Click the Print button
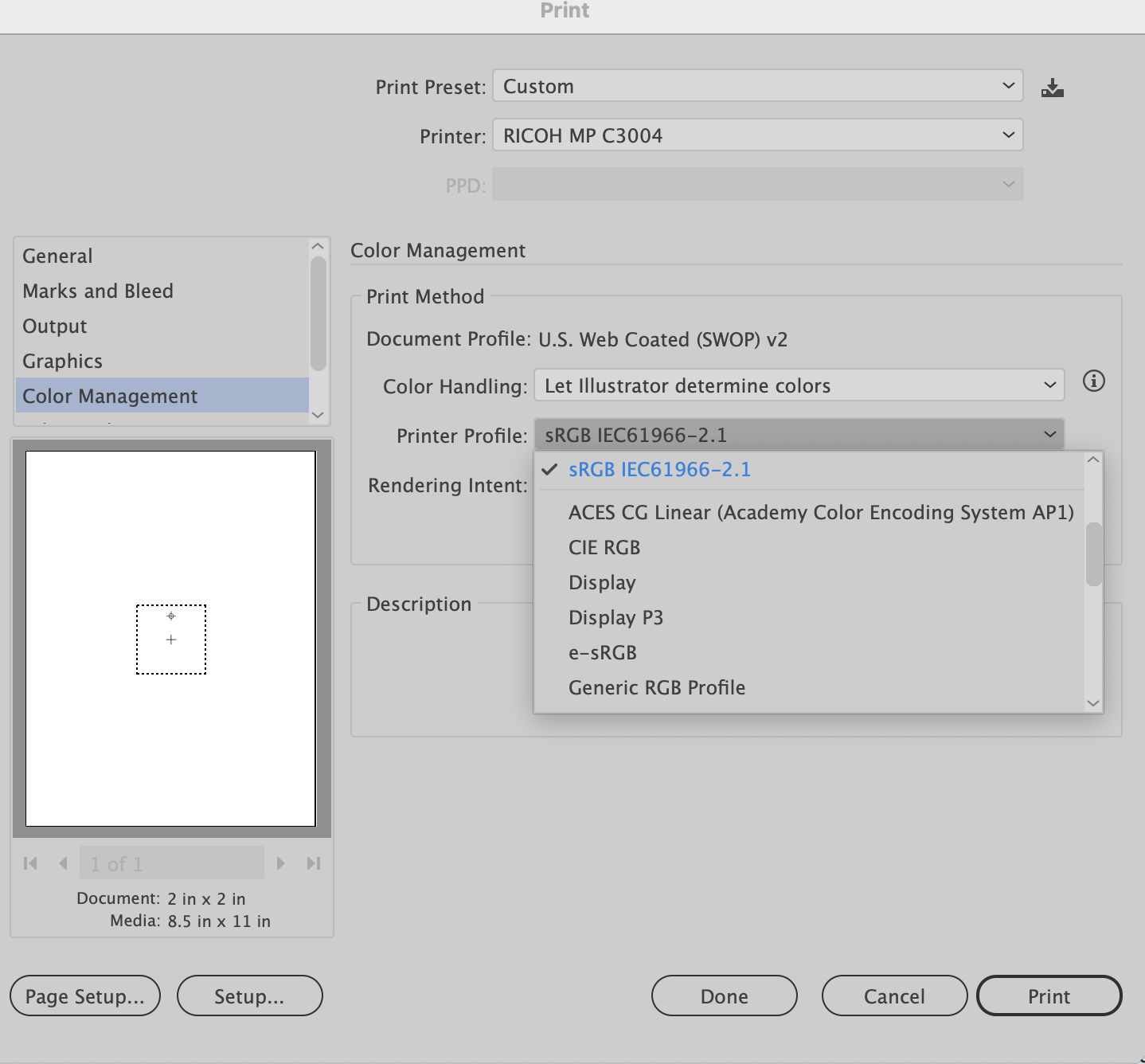The height and width of the screenshot is (1064, 1145). (x=1049, y=996)
